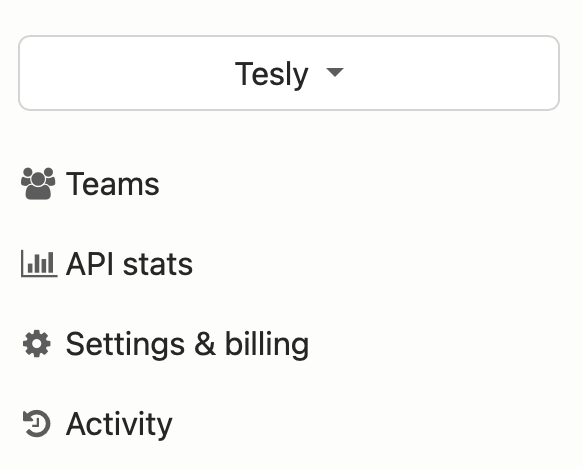Open the Tesly organization dropdown

[289, 73]
